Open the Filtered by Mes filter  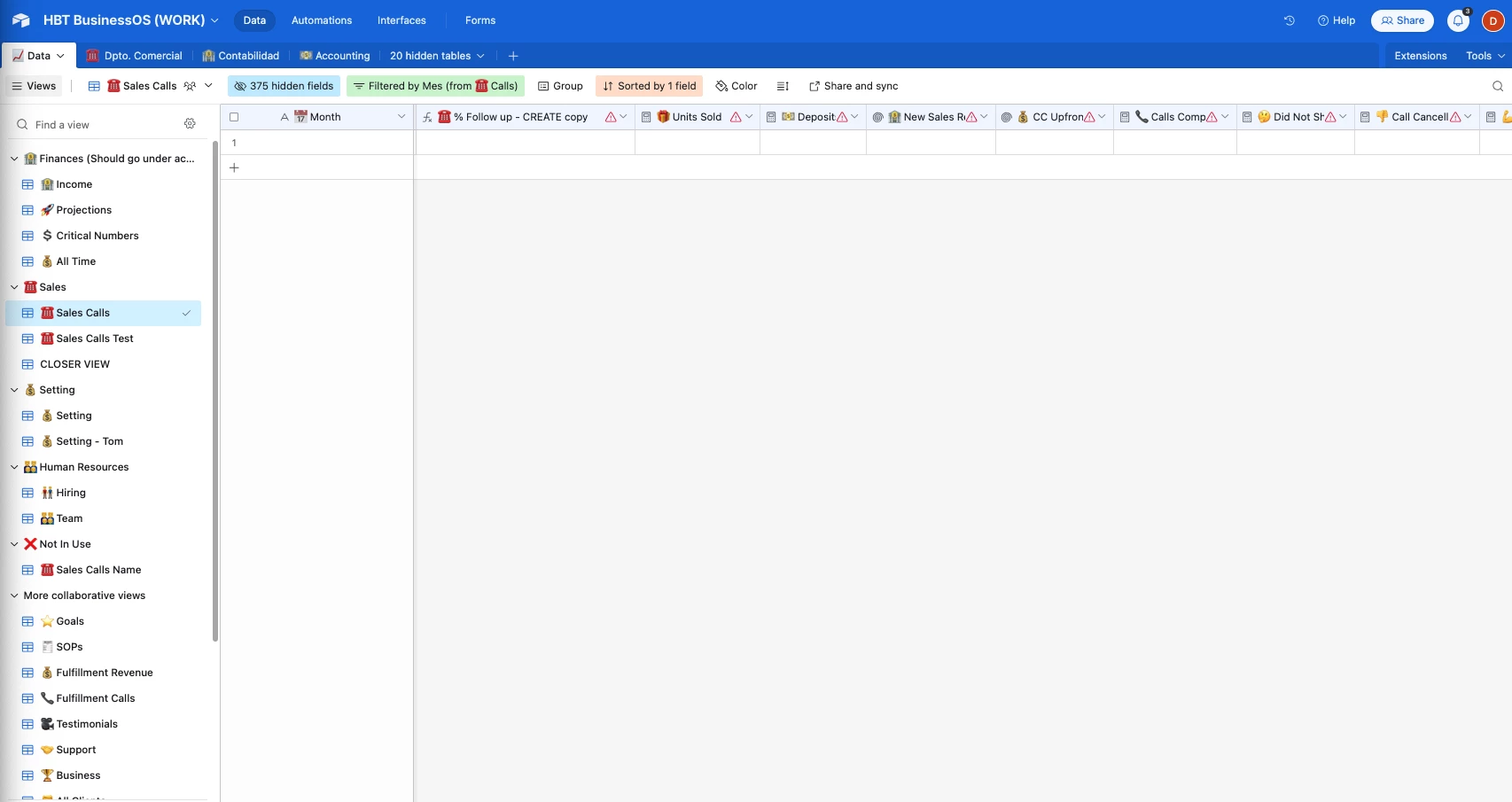pos(435,86)
